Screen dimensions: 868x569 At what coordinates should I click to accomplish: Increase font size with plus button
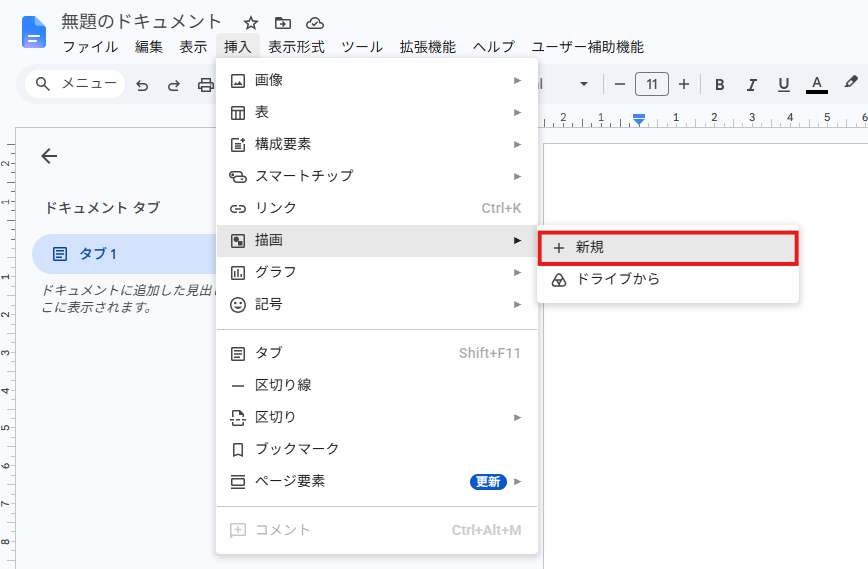coord(684,84)
